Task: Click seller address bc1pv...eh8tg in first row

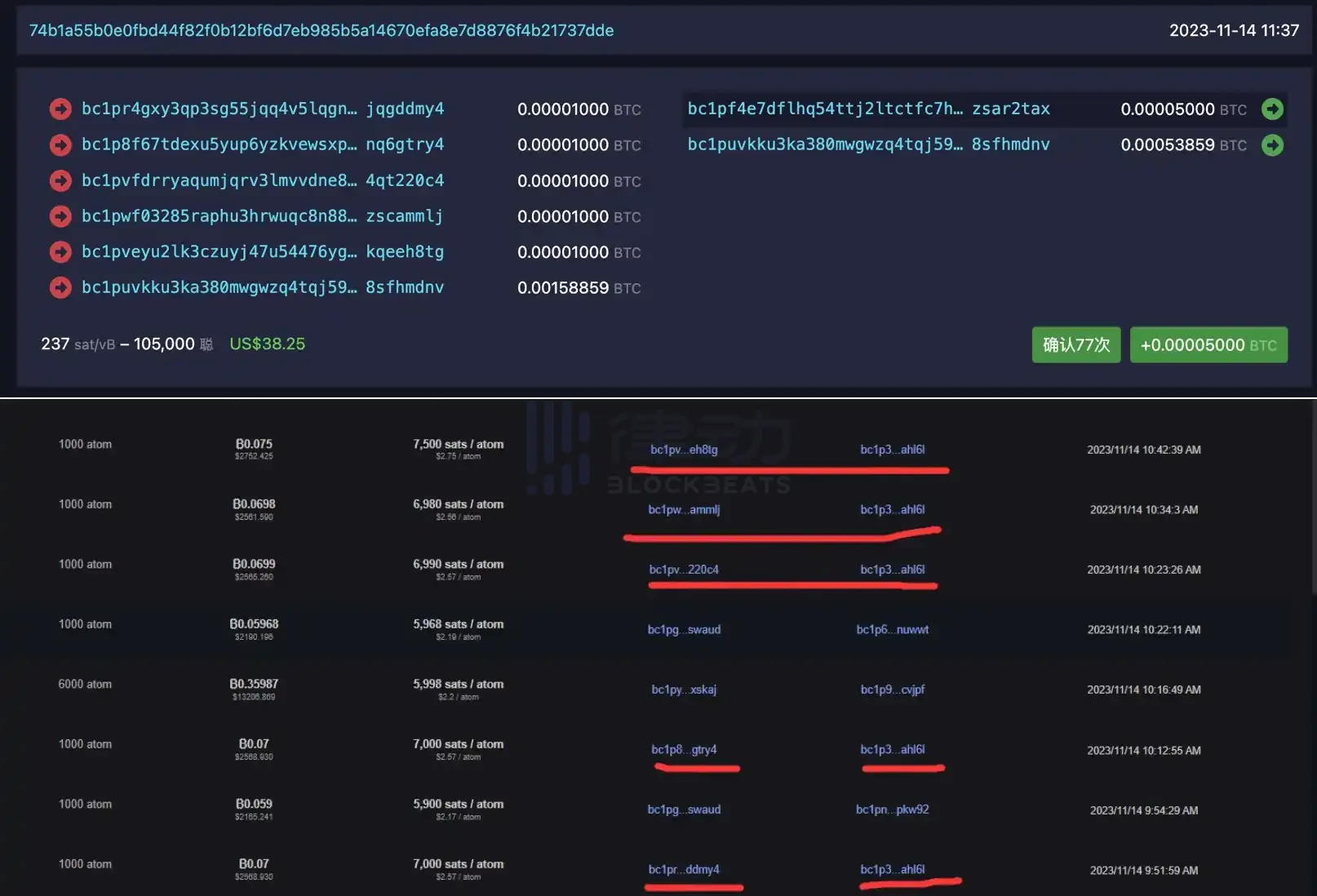Action: coord(684,450)
